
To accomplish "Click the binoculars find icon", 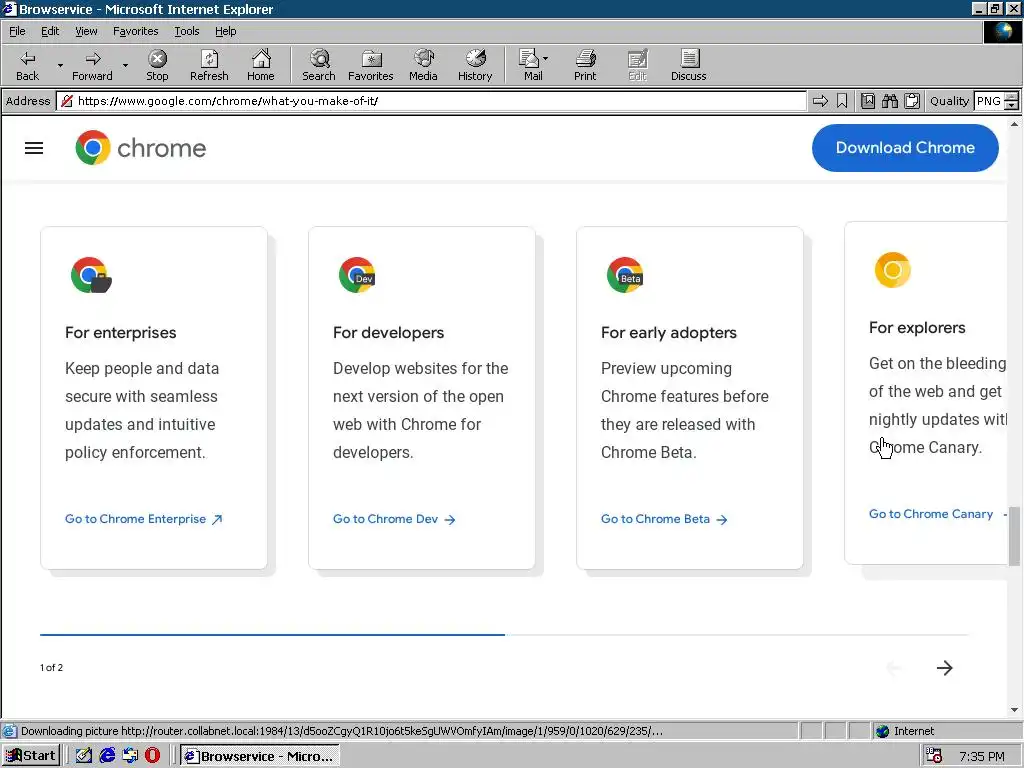I will [889, 101].
